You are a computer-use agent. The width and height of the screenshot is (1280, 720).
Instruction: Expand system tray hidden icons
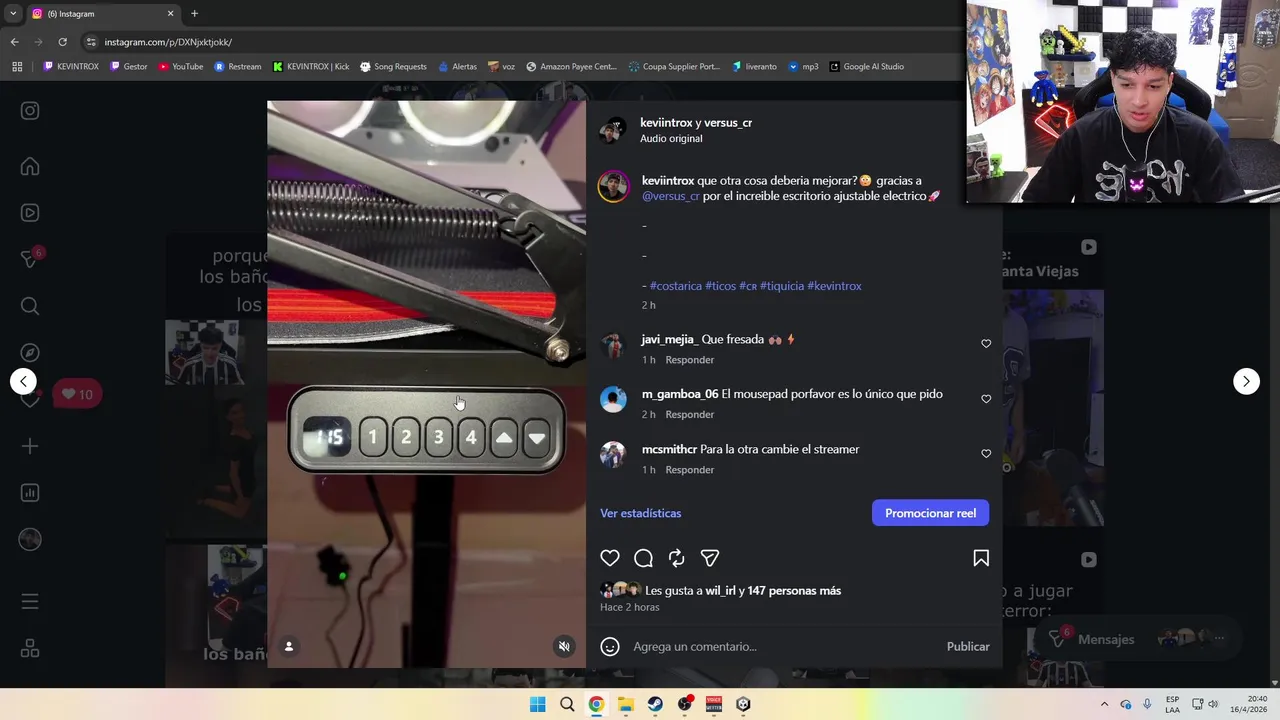[x=1104, y=704]
